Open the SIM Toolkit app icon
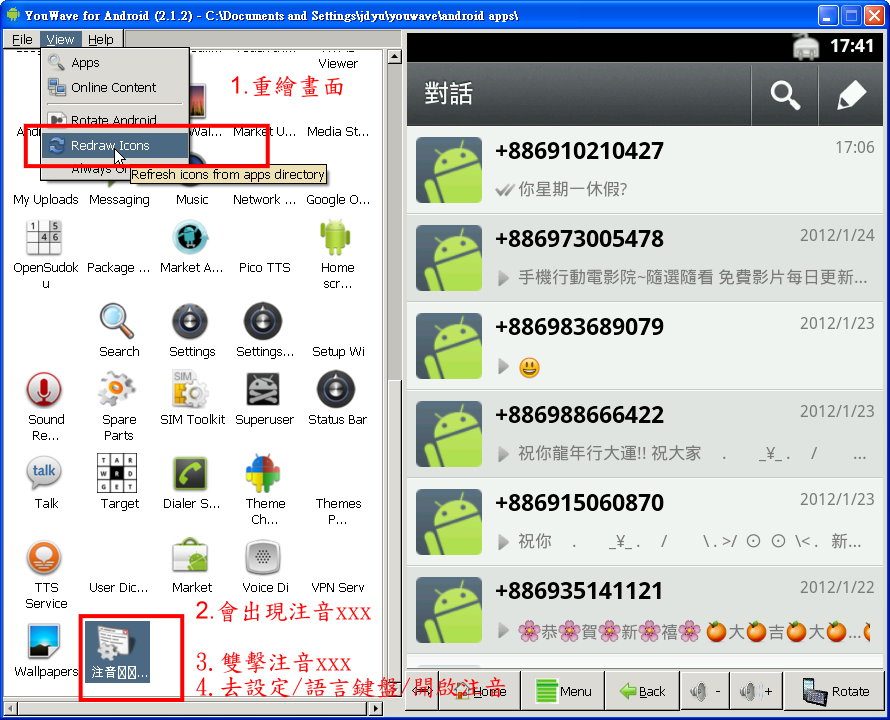 [190, 389]
